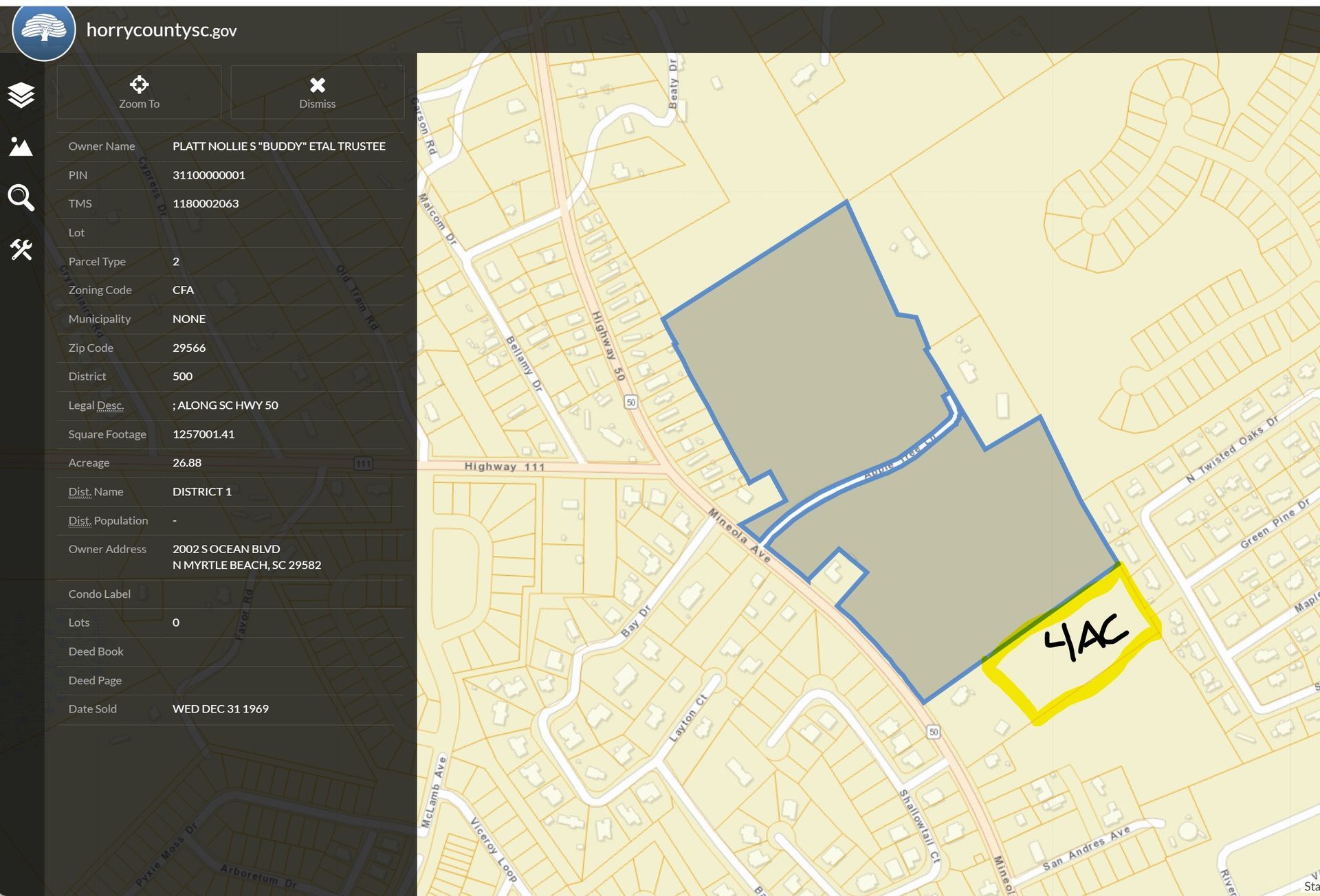This screenshot has height=896, width=1320.
Task: Click the Highway 50 route shield marker
Action: [x=630, y=402]
